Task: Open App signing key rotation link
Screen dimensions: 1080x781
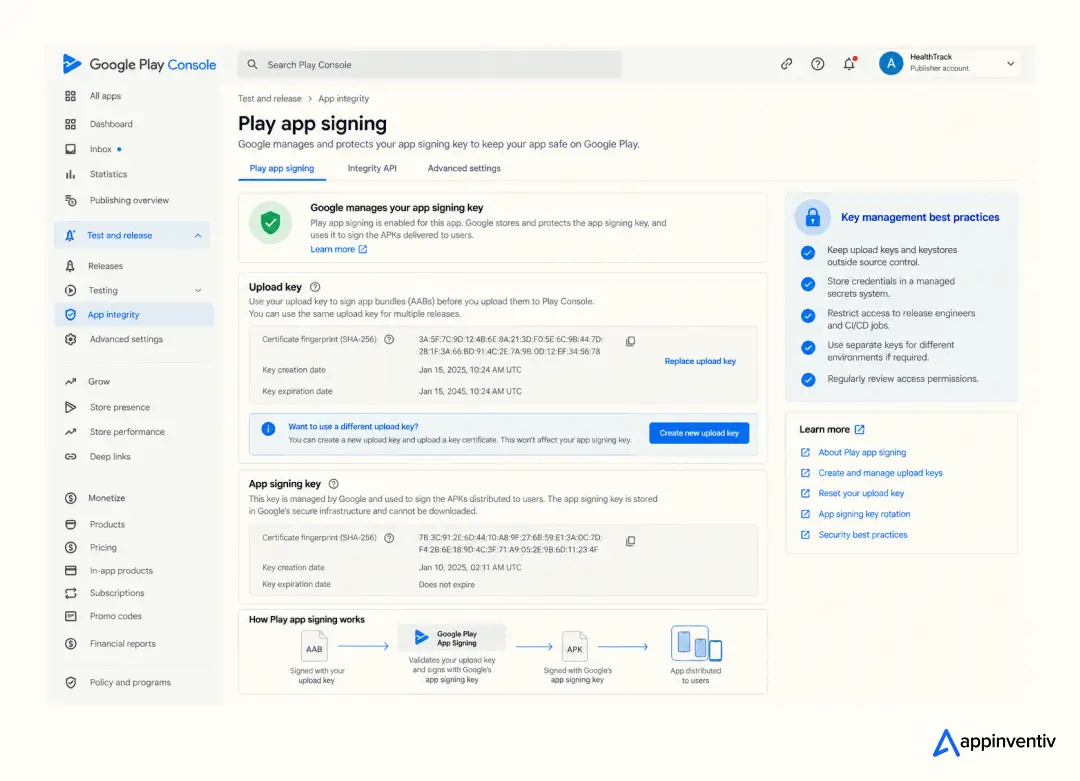Action: tap(864, 514)
